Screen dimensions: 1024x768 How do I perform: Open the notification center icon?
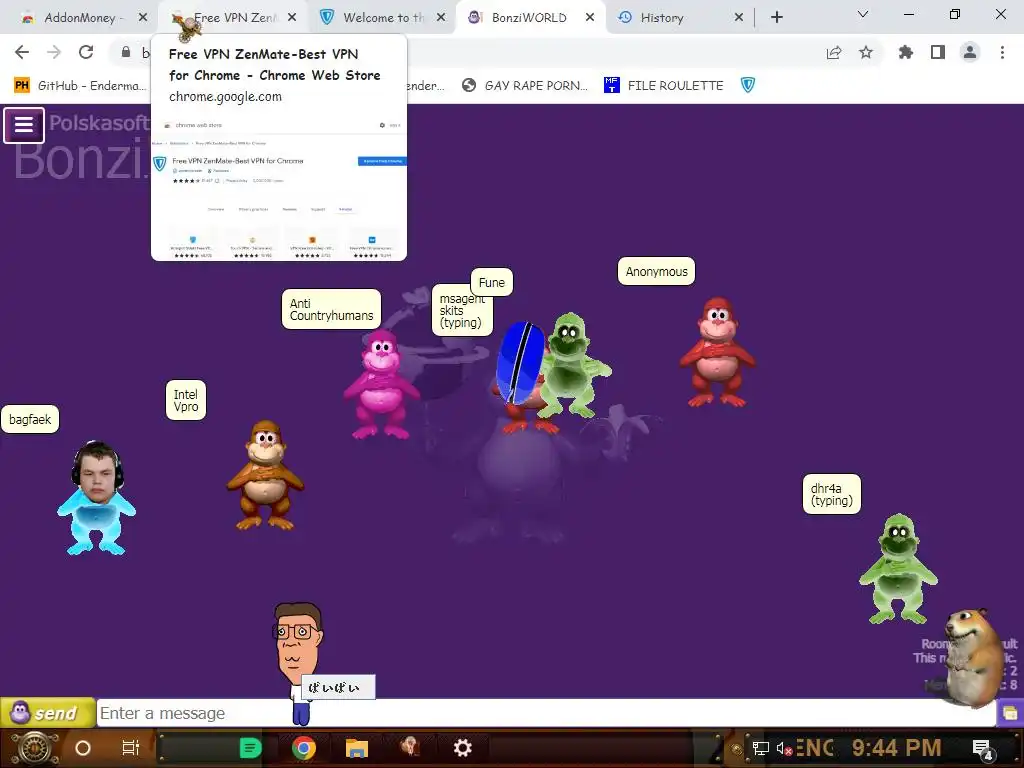(x=982, y=748)
